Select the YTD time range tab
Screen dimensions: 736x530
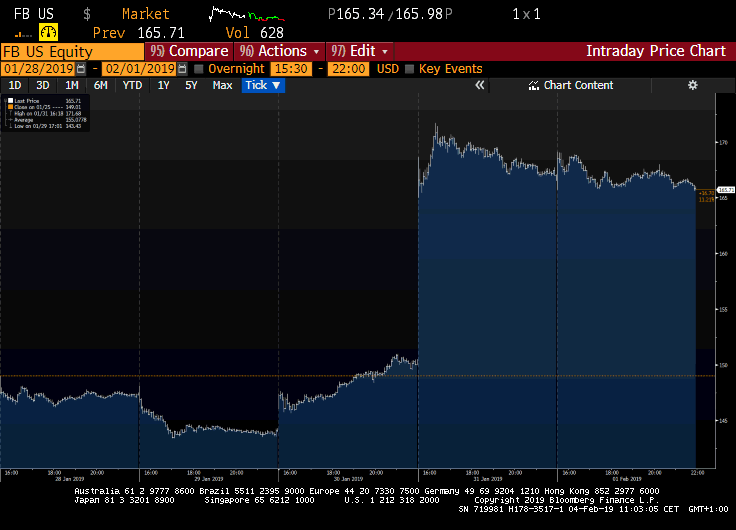coord(132,85)
